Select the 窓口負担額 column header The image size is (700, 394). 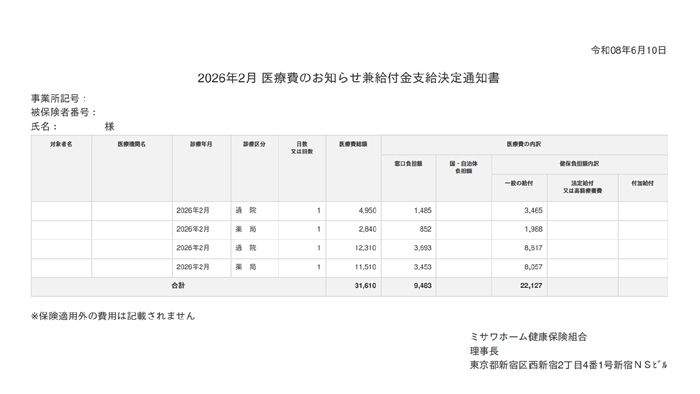408,164
